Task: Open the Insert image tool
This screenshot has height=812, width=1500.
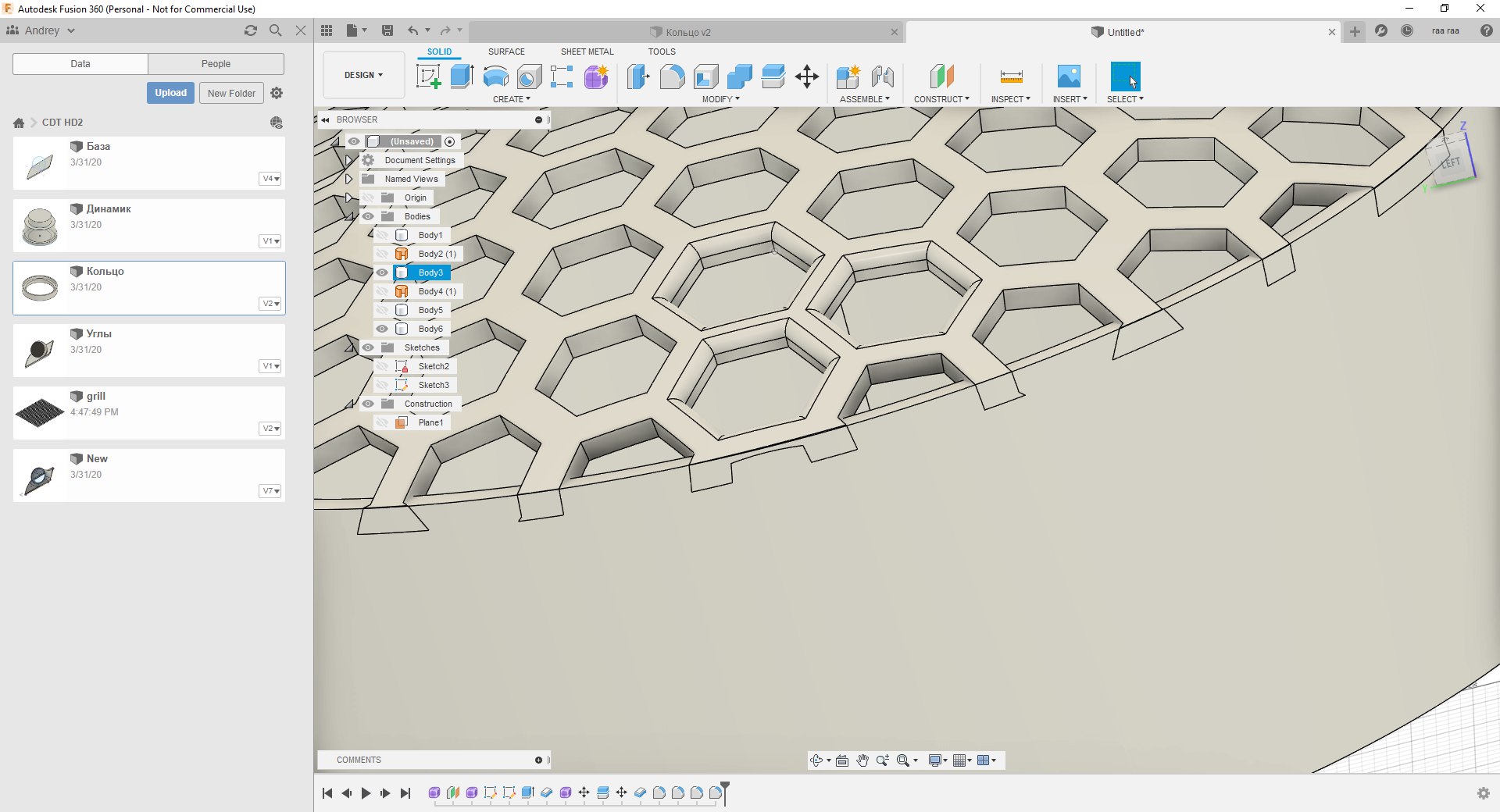Action: [x=1069, y=77]
